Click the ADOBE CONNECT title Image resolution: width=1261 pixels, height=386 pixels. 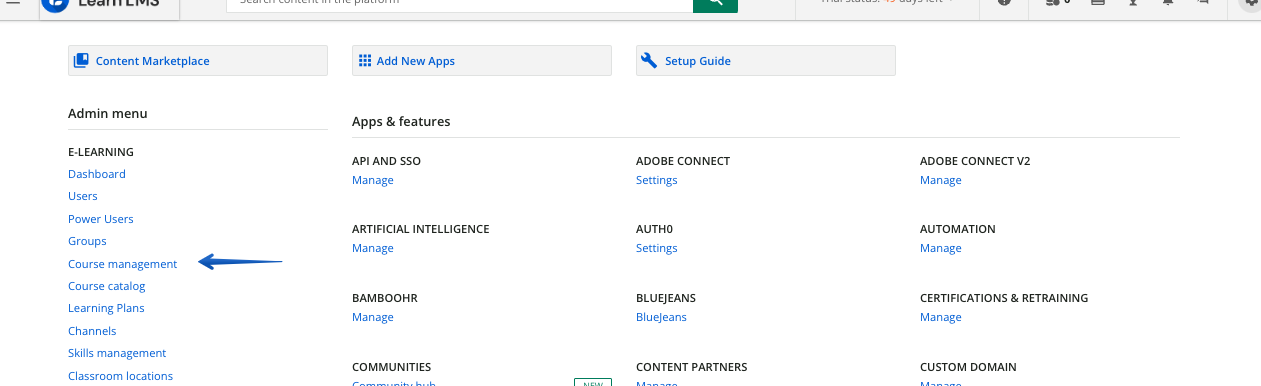coord(683,161)
